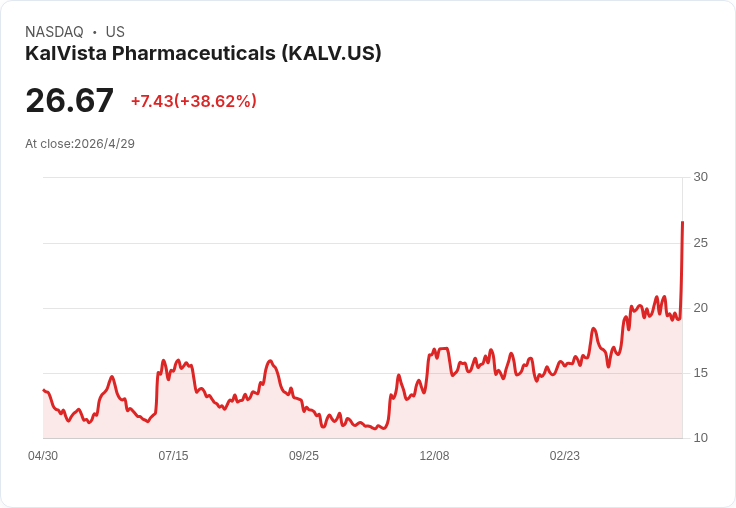Click the +7.43(+38.62%) price change
736x508 pixels.
pos(194,101)
